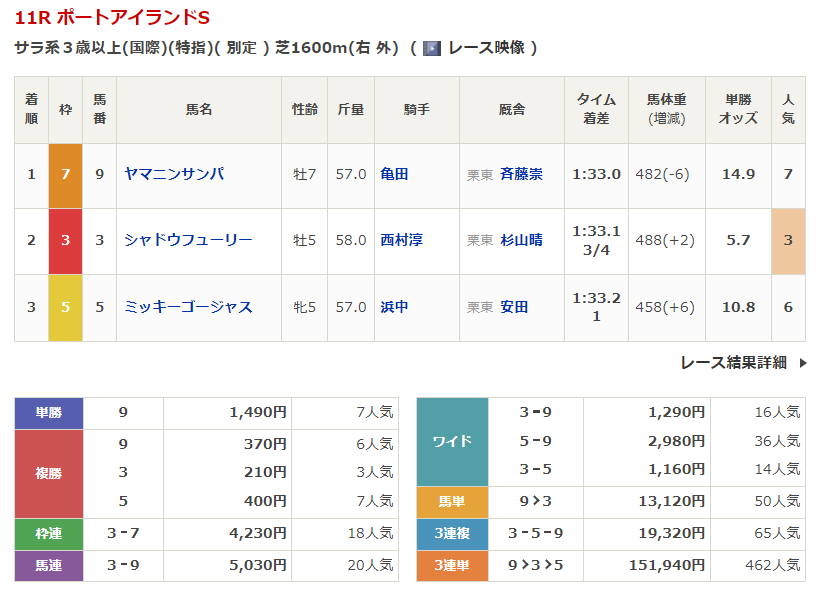Click the race video film icon
The height and width of the screenshot is (591, 822).
tap(432, 48)
